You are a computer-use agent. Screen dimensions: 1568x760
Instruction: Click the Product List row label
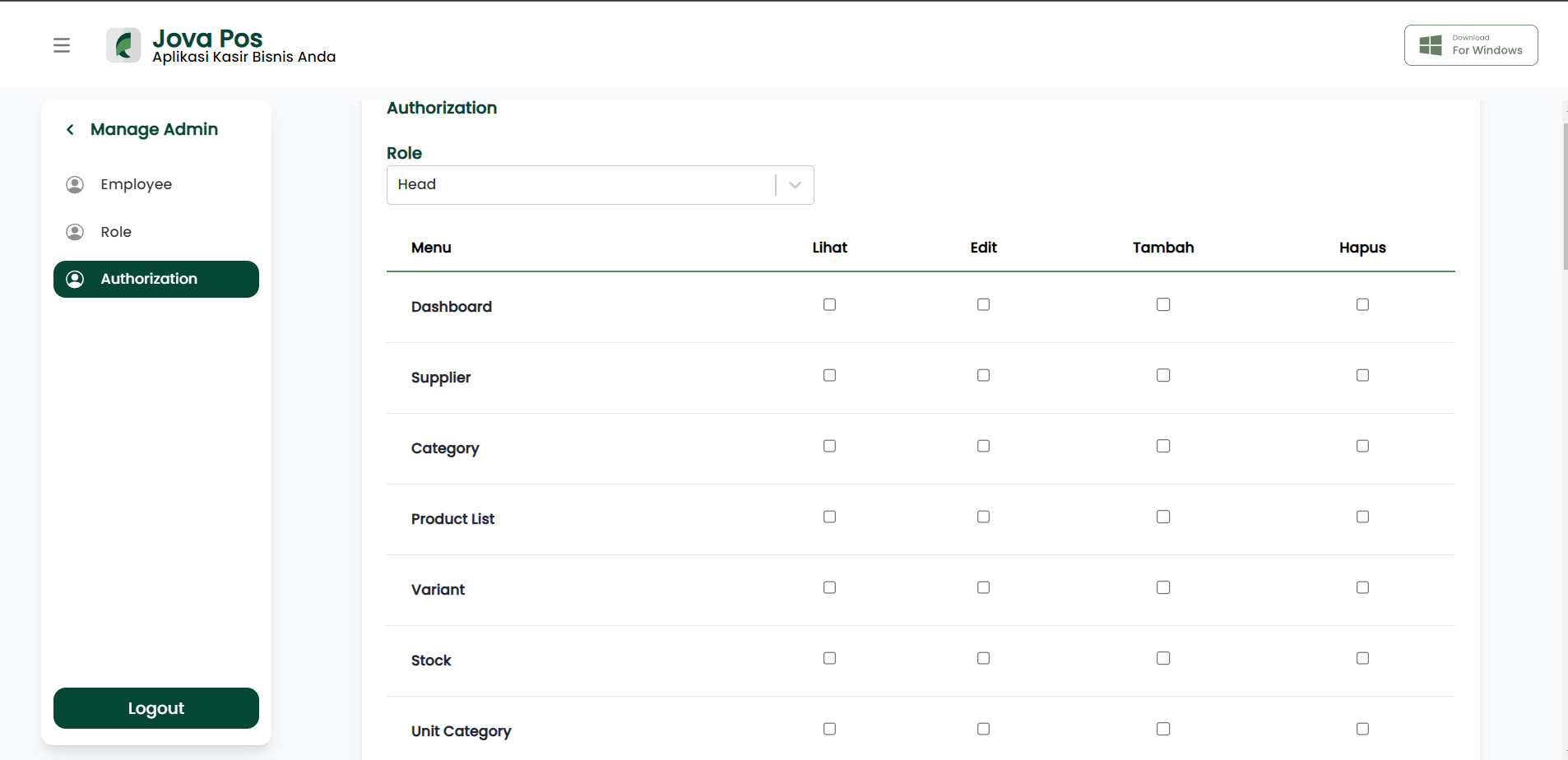tap(452, 519)
